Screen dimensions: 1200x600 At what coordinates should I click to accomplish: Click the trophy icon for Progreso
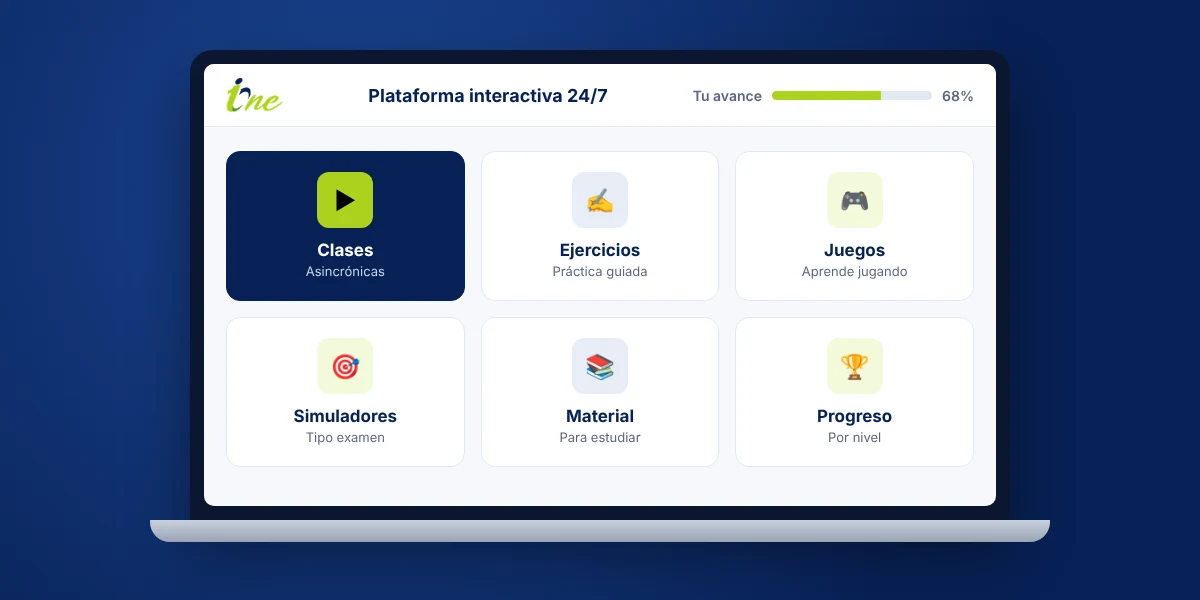pos(854,366)
